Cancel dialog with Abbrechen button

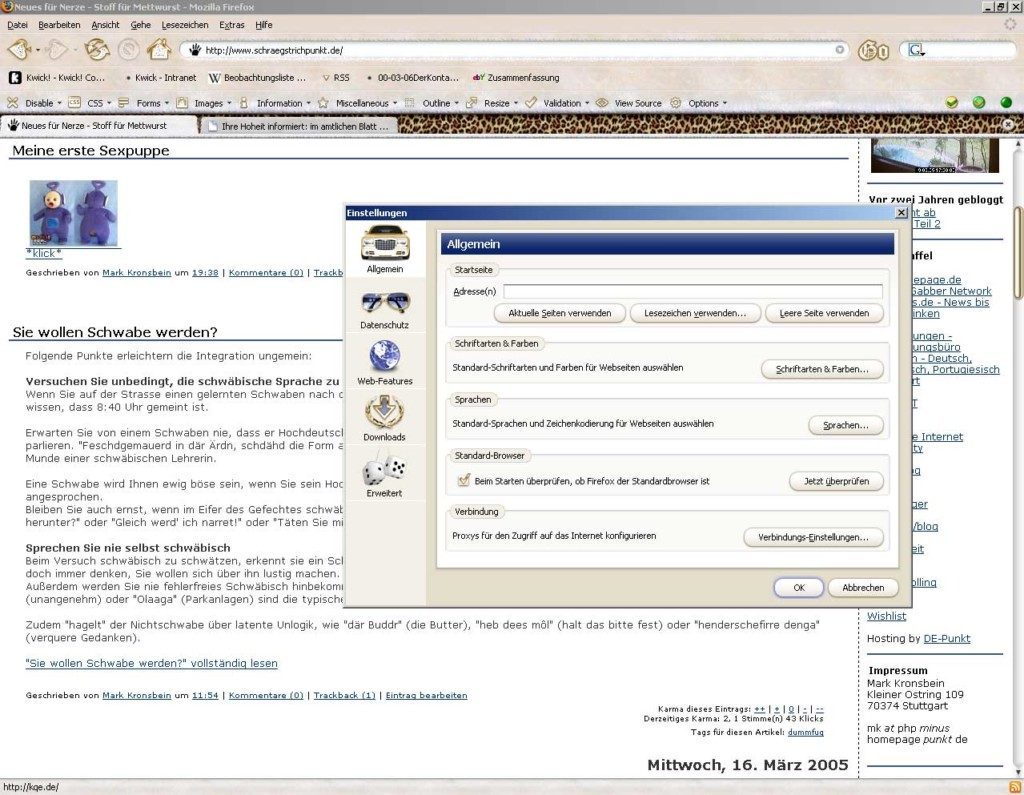click(x=863, y=587)
